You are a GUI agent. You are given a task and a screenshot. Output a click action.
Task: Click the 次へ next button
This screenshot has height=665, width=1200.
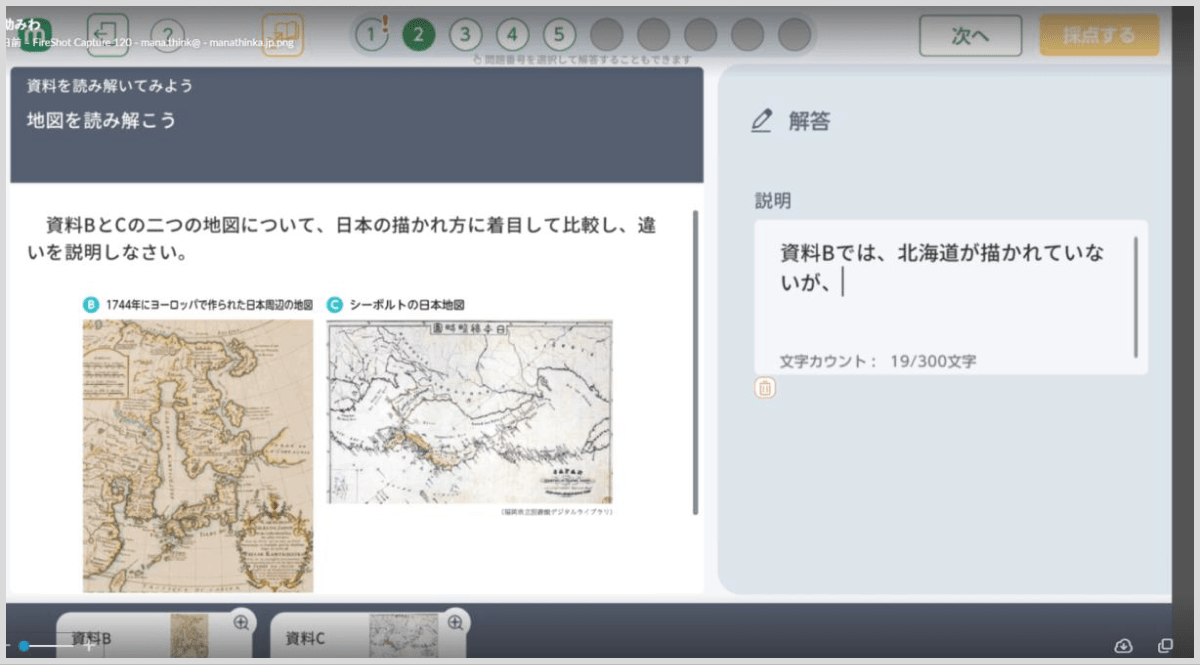coord(971,36)
